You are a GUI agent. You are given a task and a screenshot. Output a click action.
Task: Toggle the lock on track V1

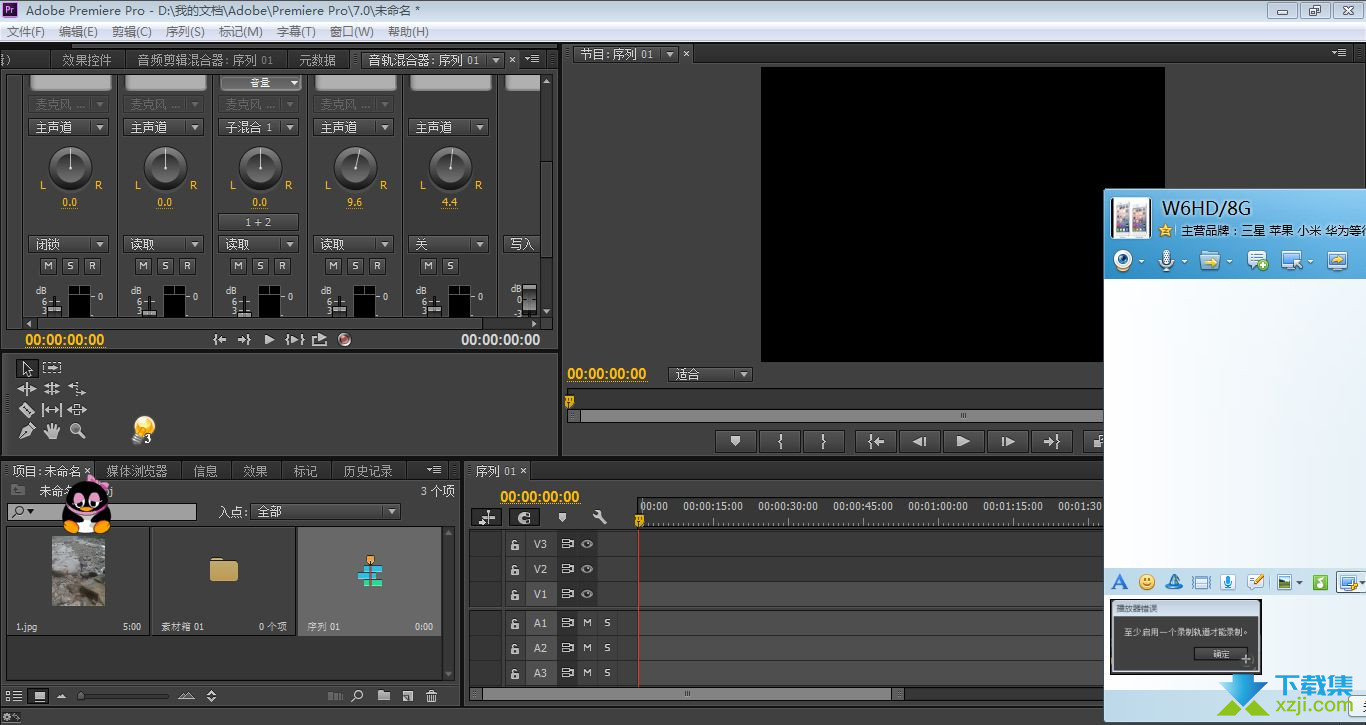[515, 594]
